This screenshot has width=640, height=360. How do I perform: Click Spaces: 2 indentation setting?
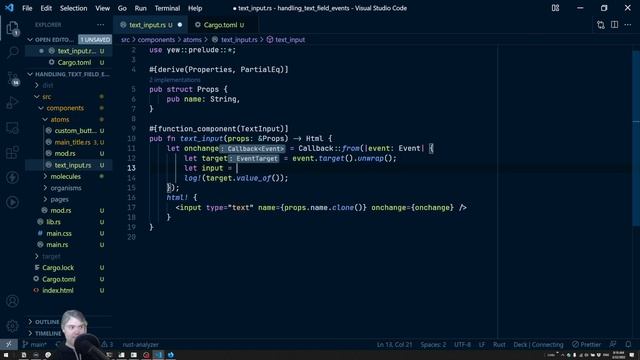(x=433, y=344)
